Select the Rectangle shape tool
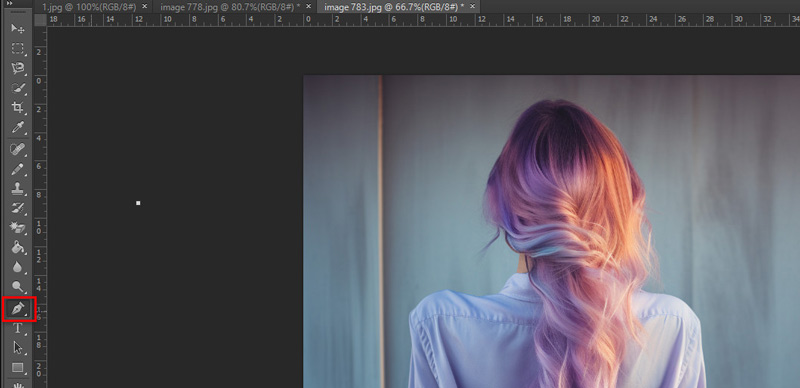Image resolution: width=800 pixels, height=388 pixels. 18,368
